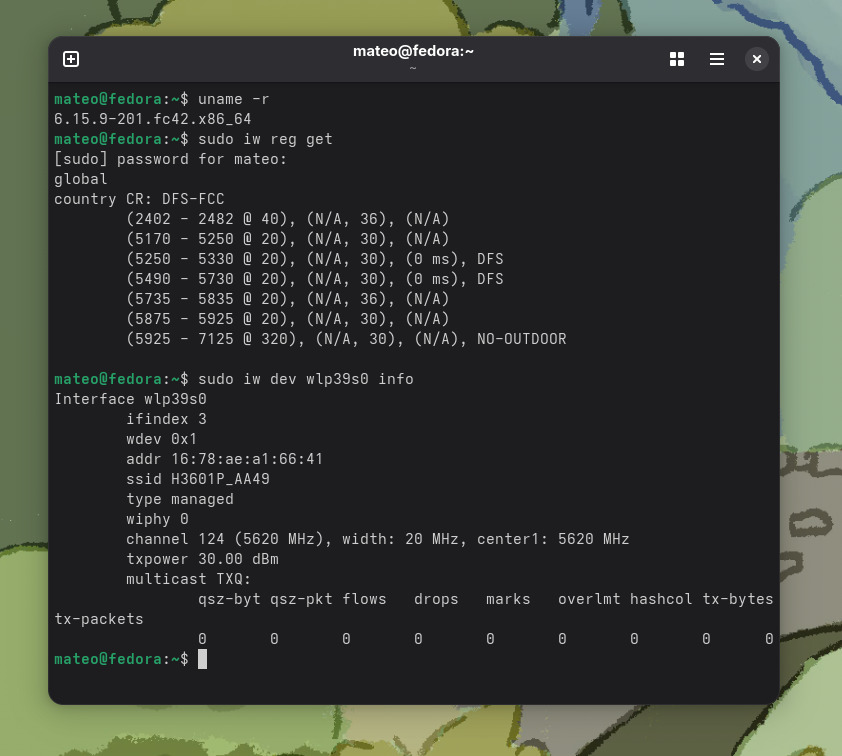The width and height of the screenshot is (842, 756).
Task: Click the terminal cursor at last prompt
Action: pos(202,659)
